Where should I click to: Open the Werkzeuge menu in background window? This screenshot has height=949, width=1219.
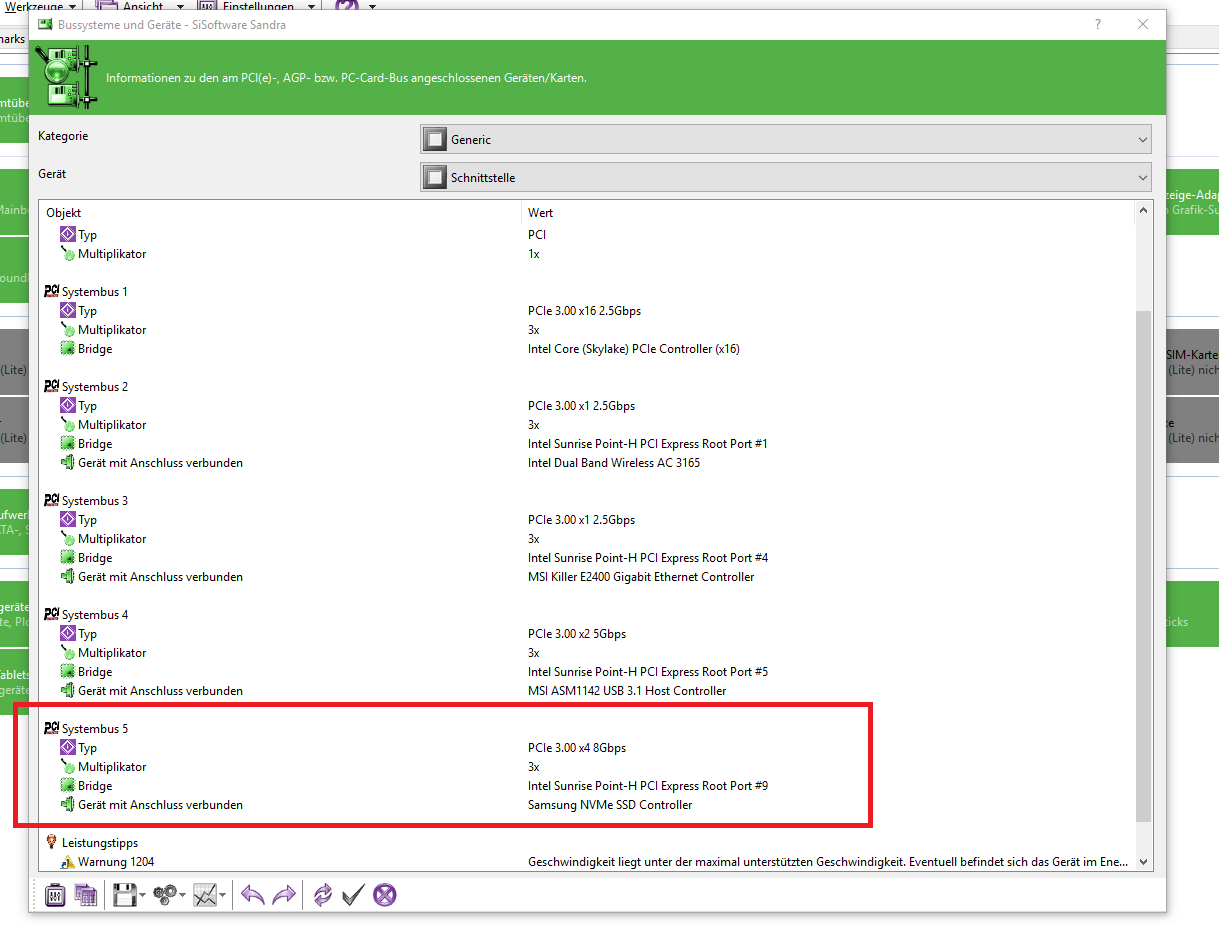pos(42,6)
